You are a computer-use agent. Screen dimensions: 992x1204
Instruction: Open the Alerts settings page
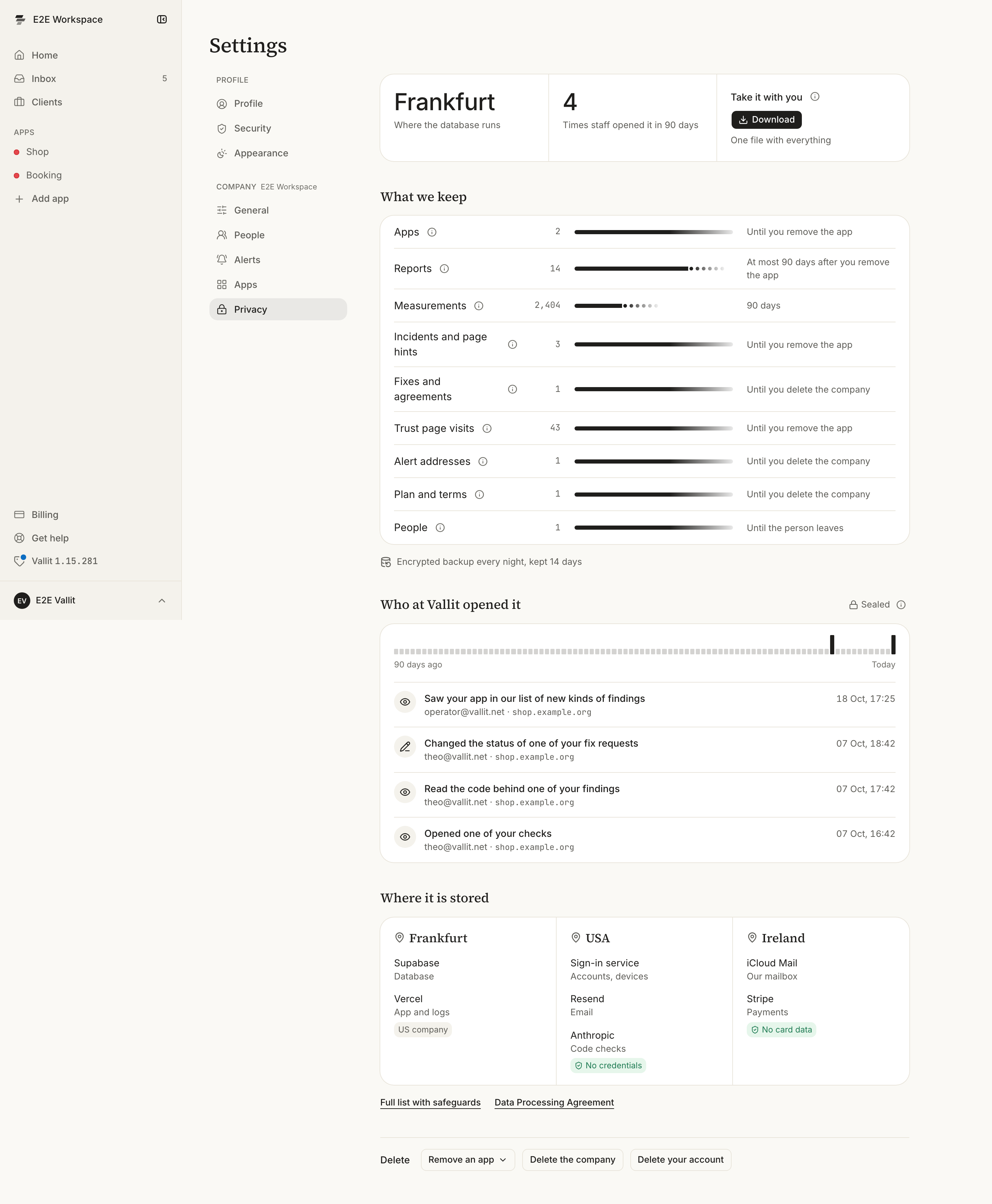(278, 259)
